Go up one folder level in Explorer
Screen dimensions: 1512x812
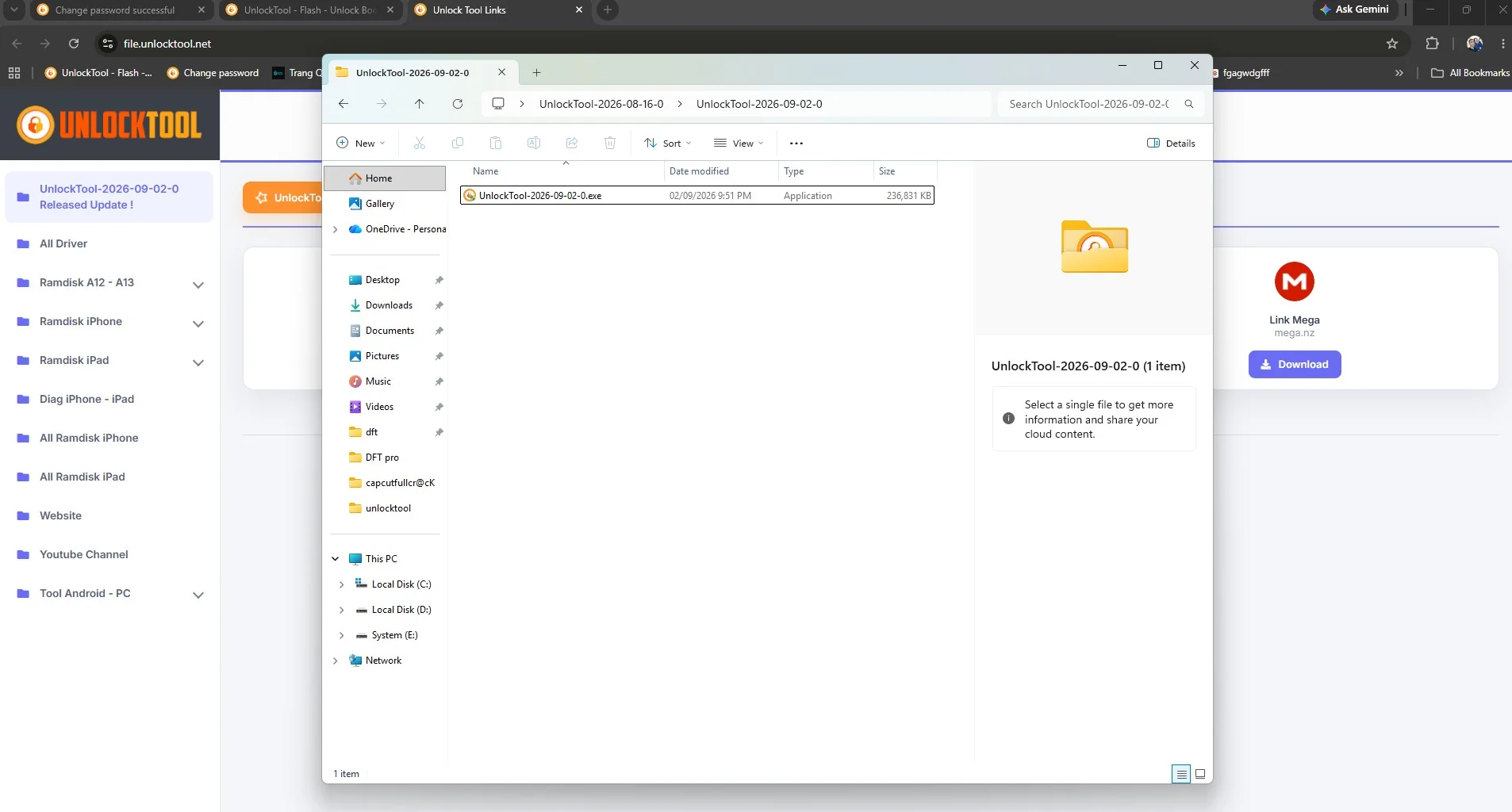click(x=420, y=104)
